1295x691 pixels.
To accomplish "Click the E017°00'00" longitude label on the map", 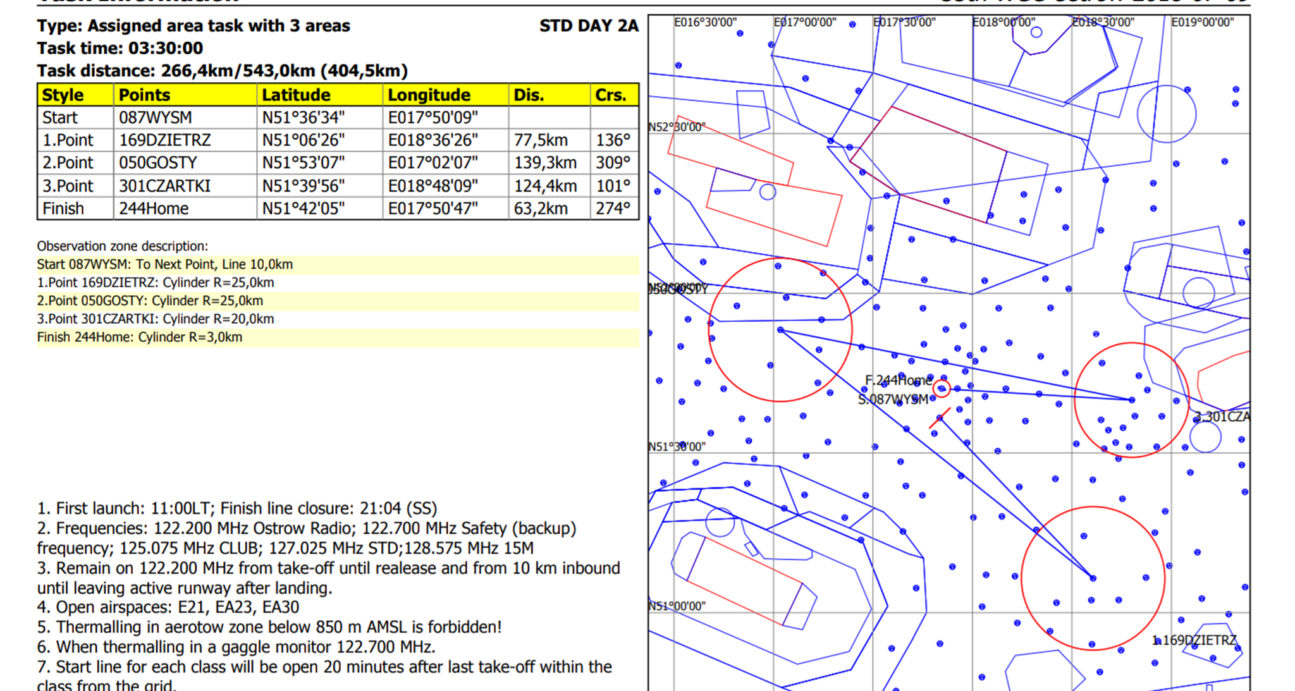I will 805,21.
